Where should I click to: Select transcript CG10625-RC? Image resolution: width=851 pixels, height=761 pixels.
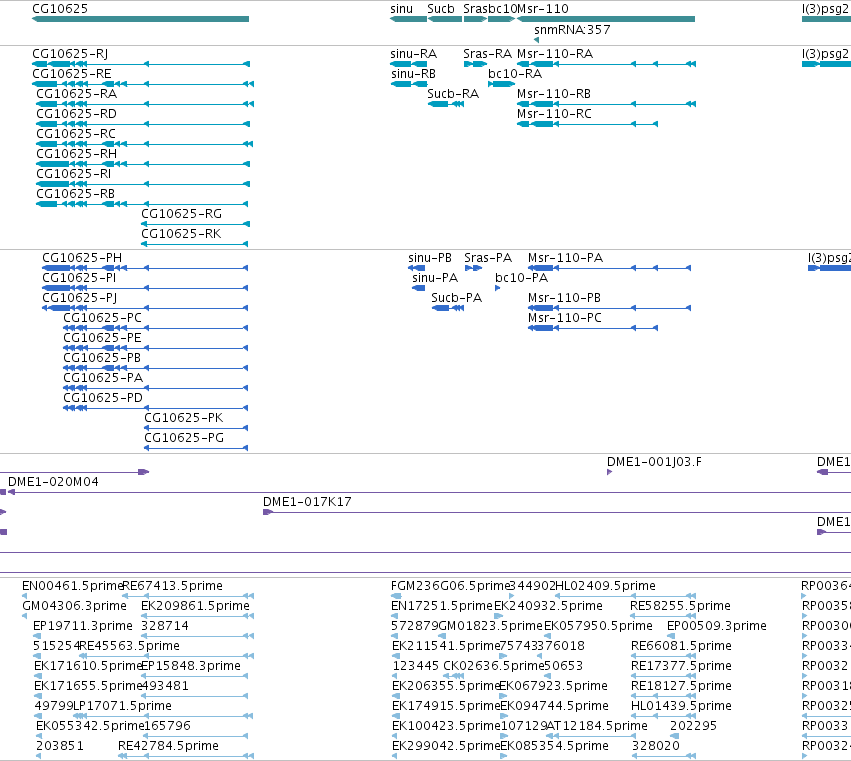tap(144, 144)
